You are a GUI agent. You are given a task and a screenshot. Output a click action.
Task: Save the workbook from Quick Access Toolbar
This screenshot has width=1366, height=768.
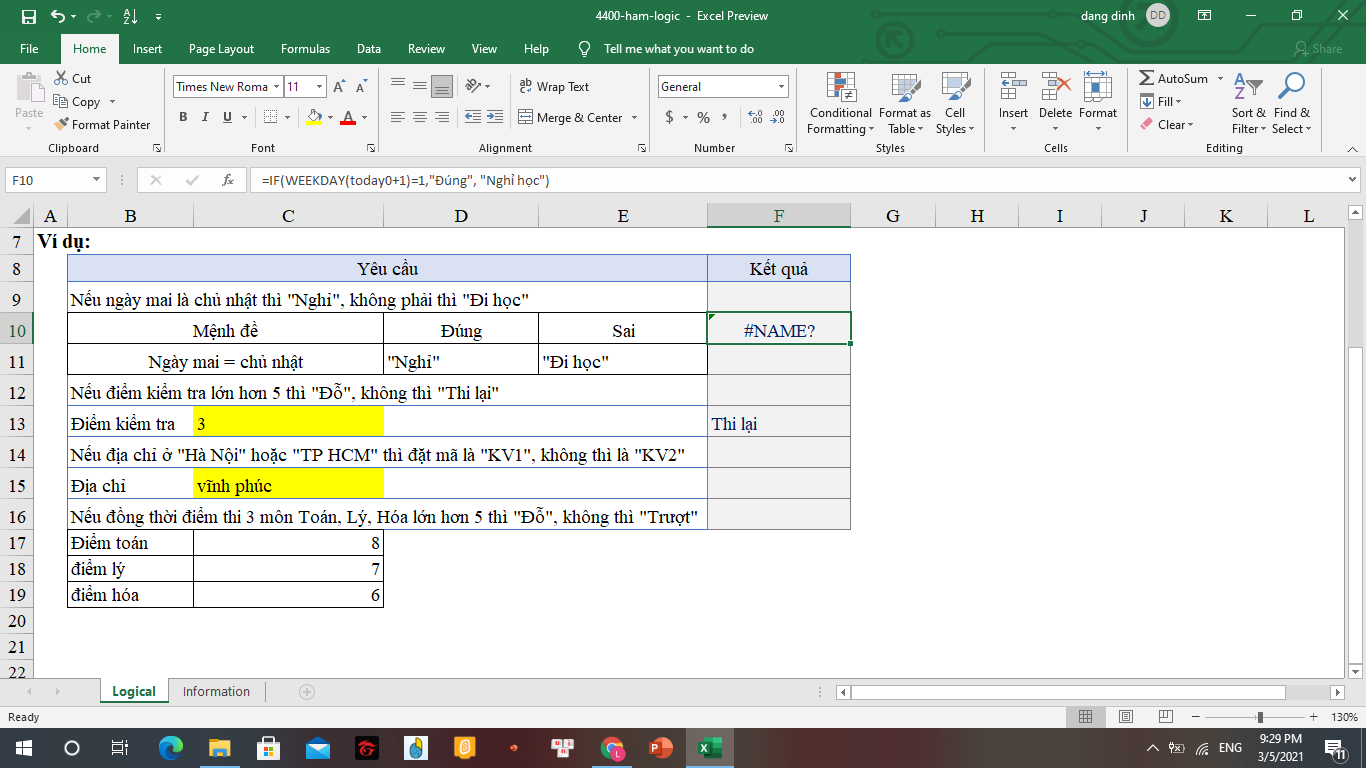pos(28,16)
